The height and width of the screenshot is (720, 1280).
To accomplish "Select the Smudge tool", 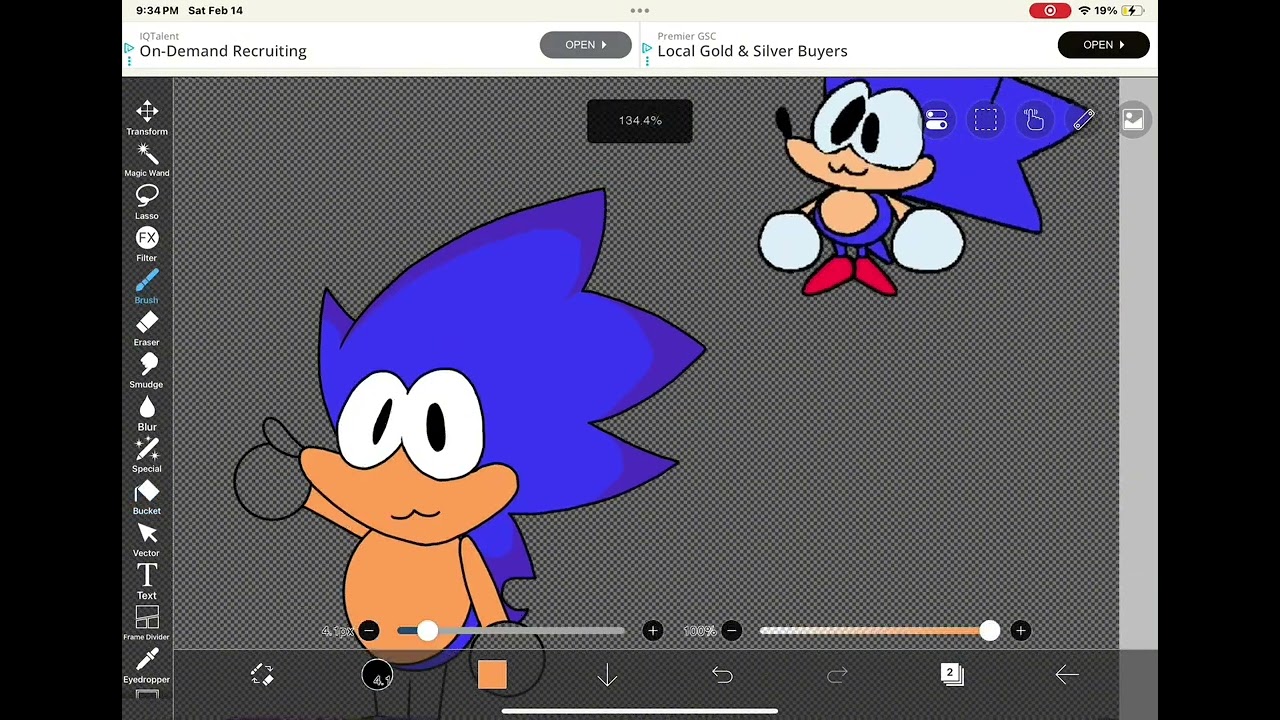I will click(x=147, y=371).
